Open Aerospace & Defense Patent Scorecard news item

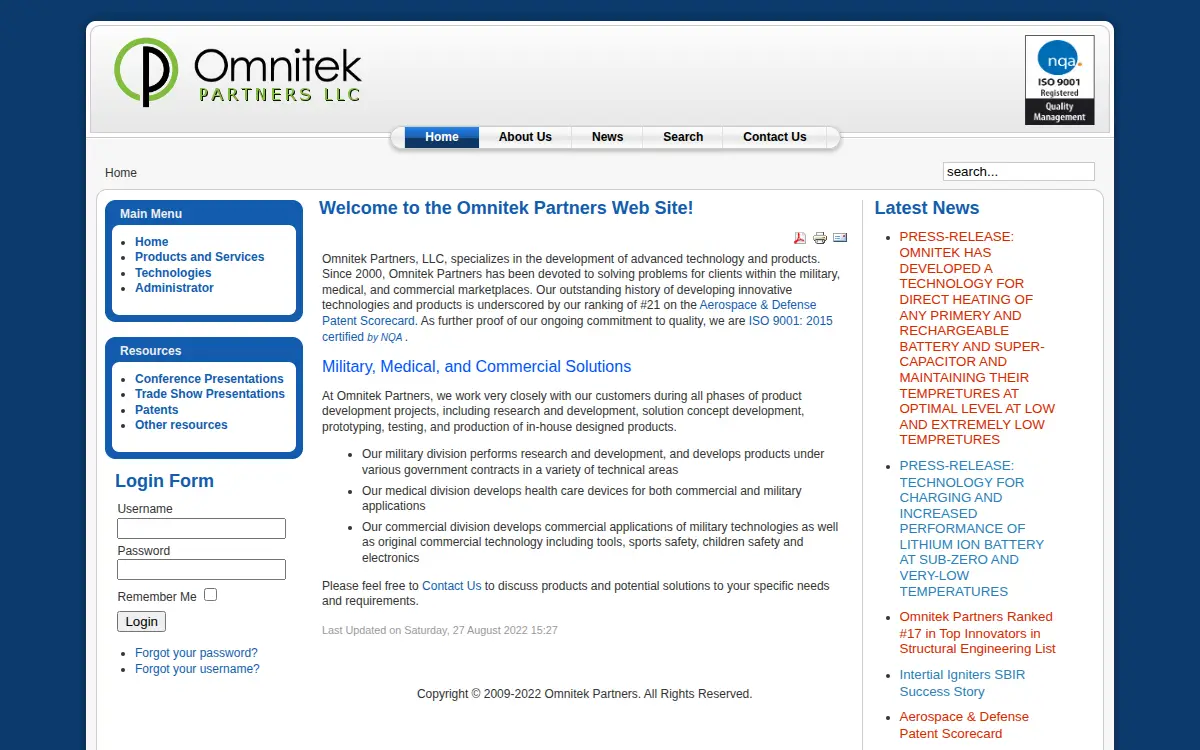point(964,725)
